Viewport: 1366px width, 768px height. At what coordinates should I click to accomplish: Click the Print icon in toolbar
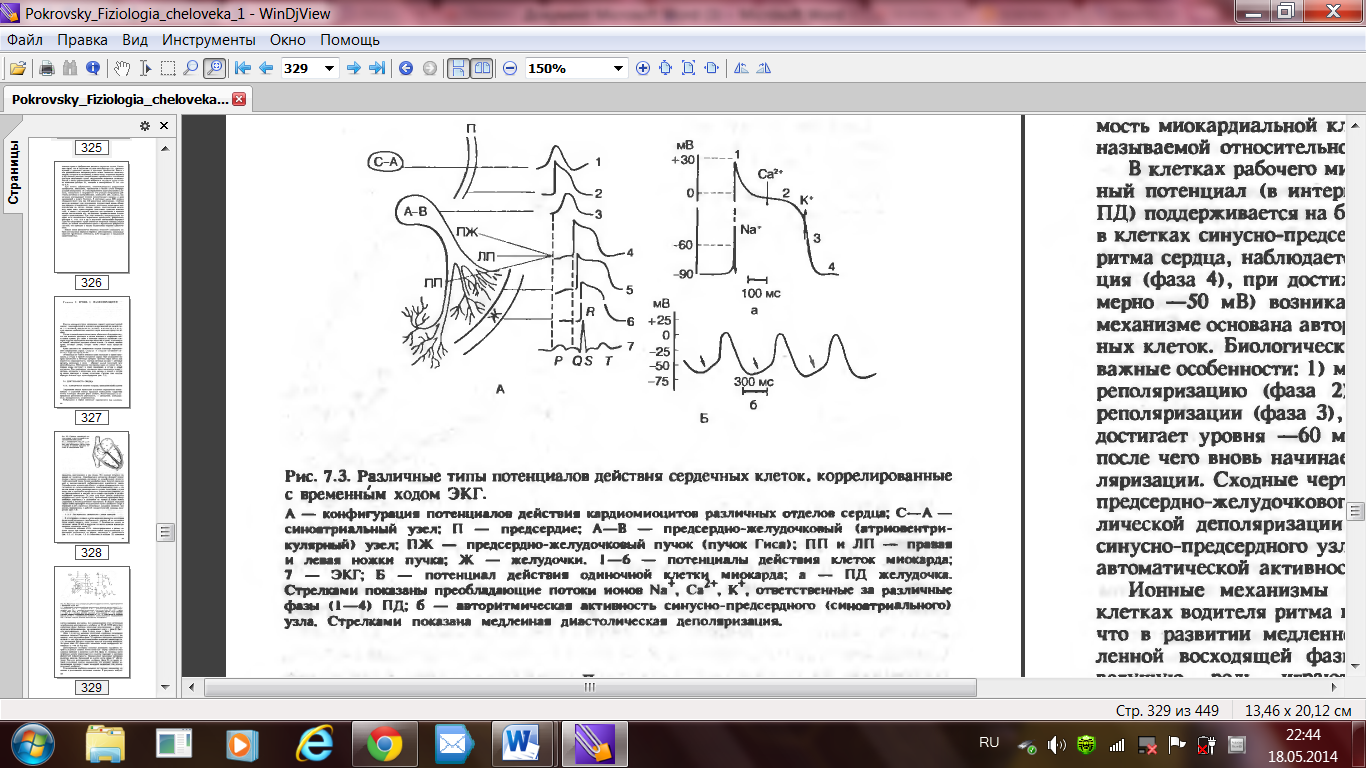click(46, 68)
